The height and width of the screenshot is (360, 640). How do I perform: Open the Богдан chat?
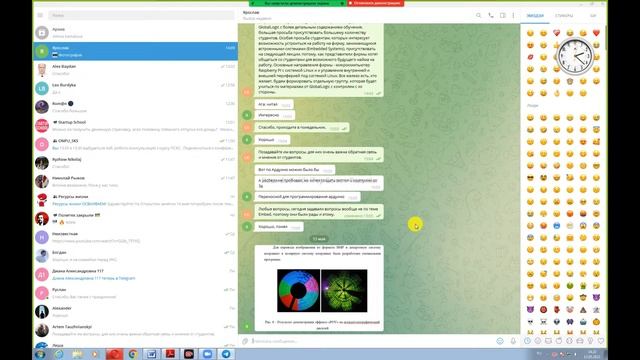(x=136, y=256)
